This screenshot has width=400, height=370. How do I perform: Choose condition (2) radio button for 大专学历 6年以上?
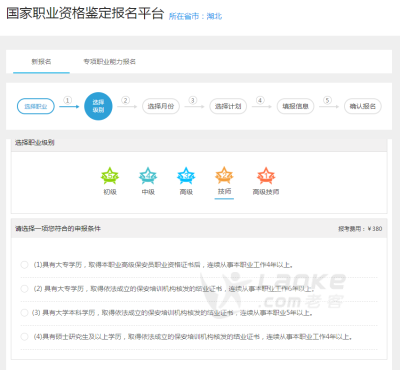(x=24, y=289)
